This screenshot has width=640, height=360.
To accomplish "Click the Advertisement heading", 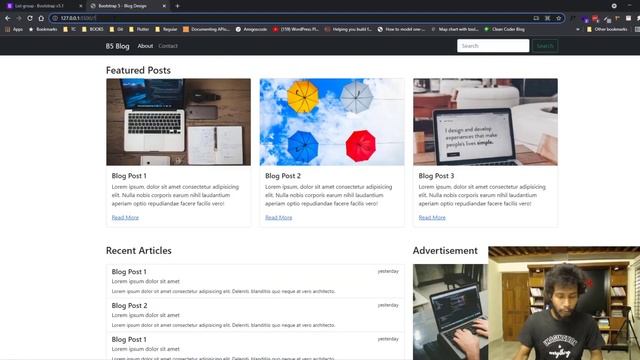I will pyautogui.click(x=445, y=251).
